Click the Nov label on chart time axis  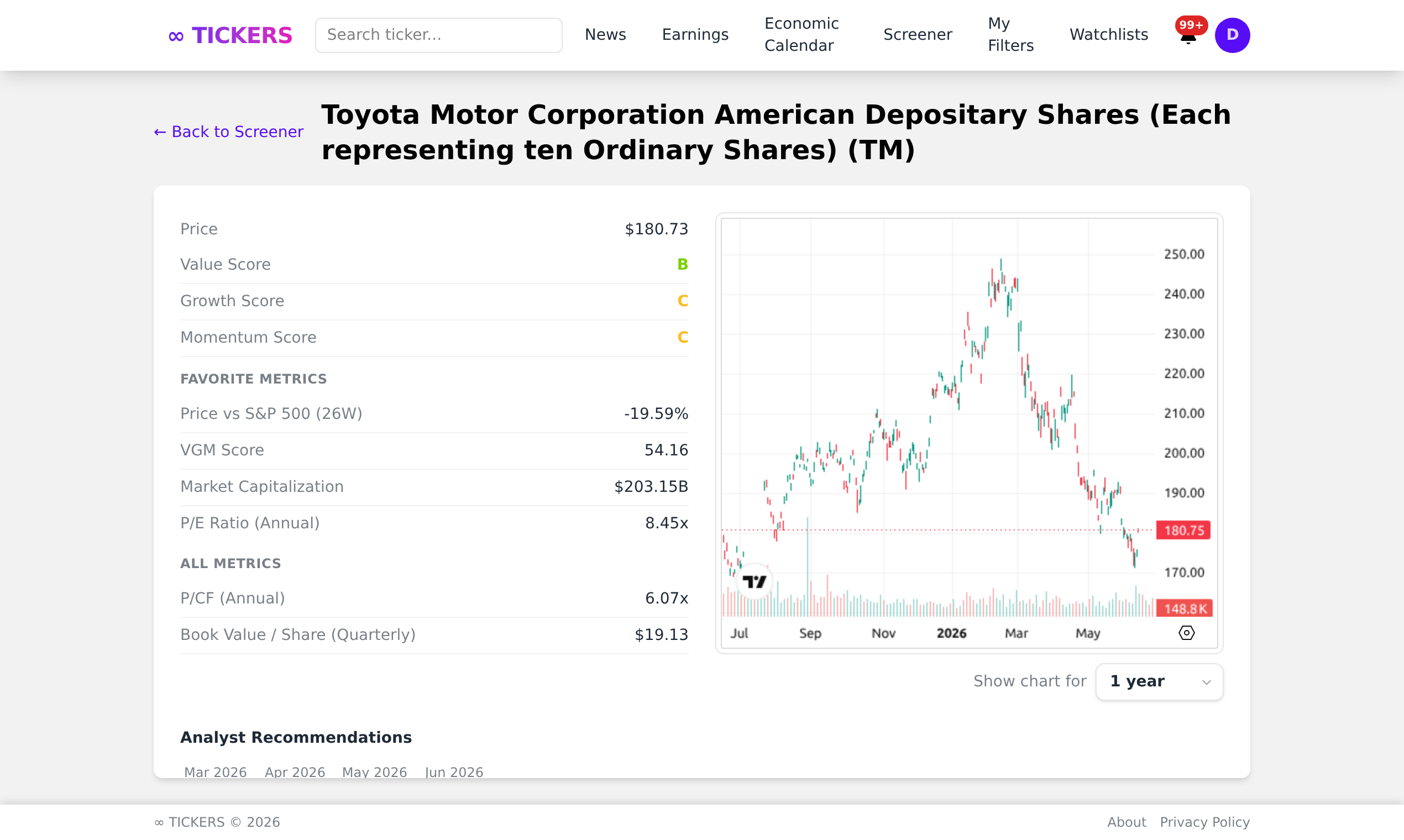883,633
